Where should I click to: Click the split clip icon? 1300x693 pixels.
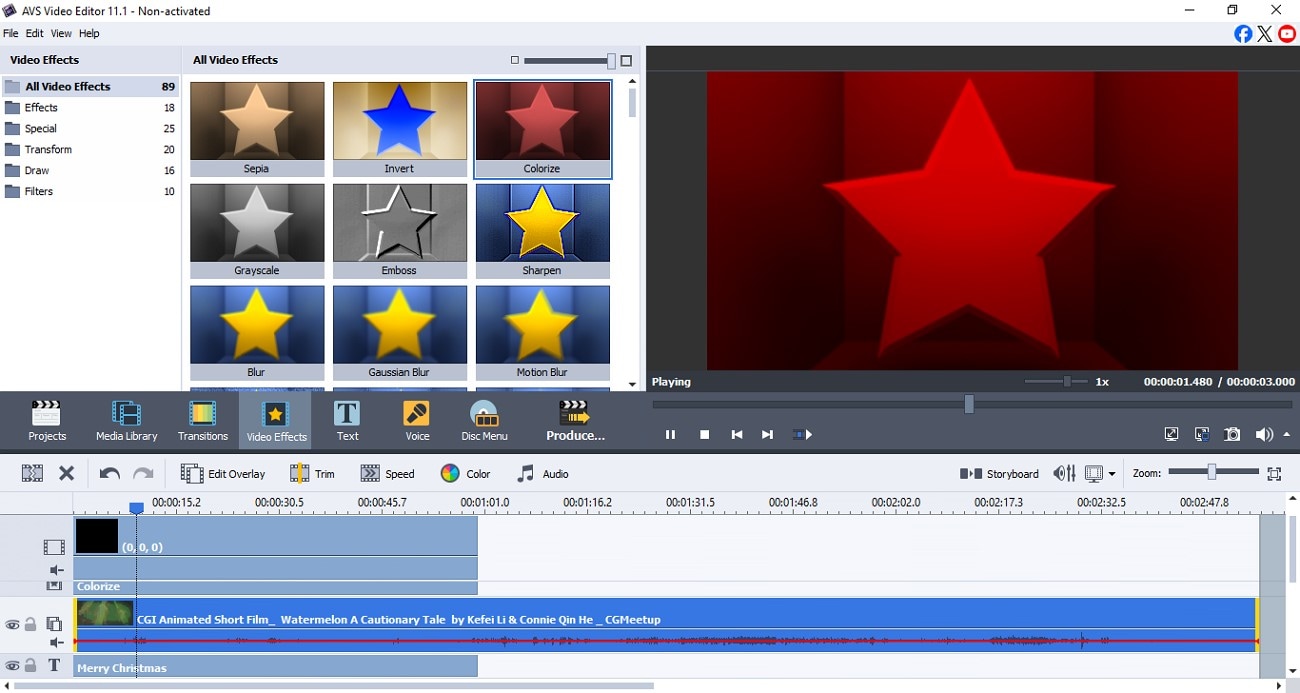(x=32, y=474)
